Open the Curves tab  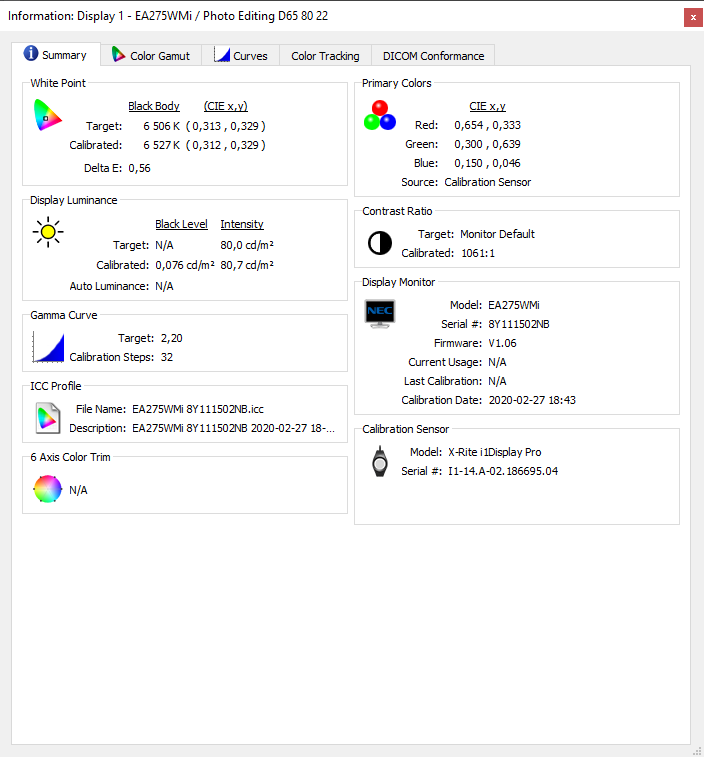(x=241, y=56)
